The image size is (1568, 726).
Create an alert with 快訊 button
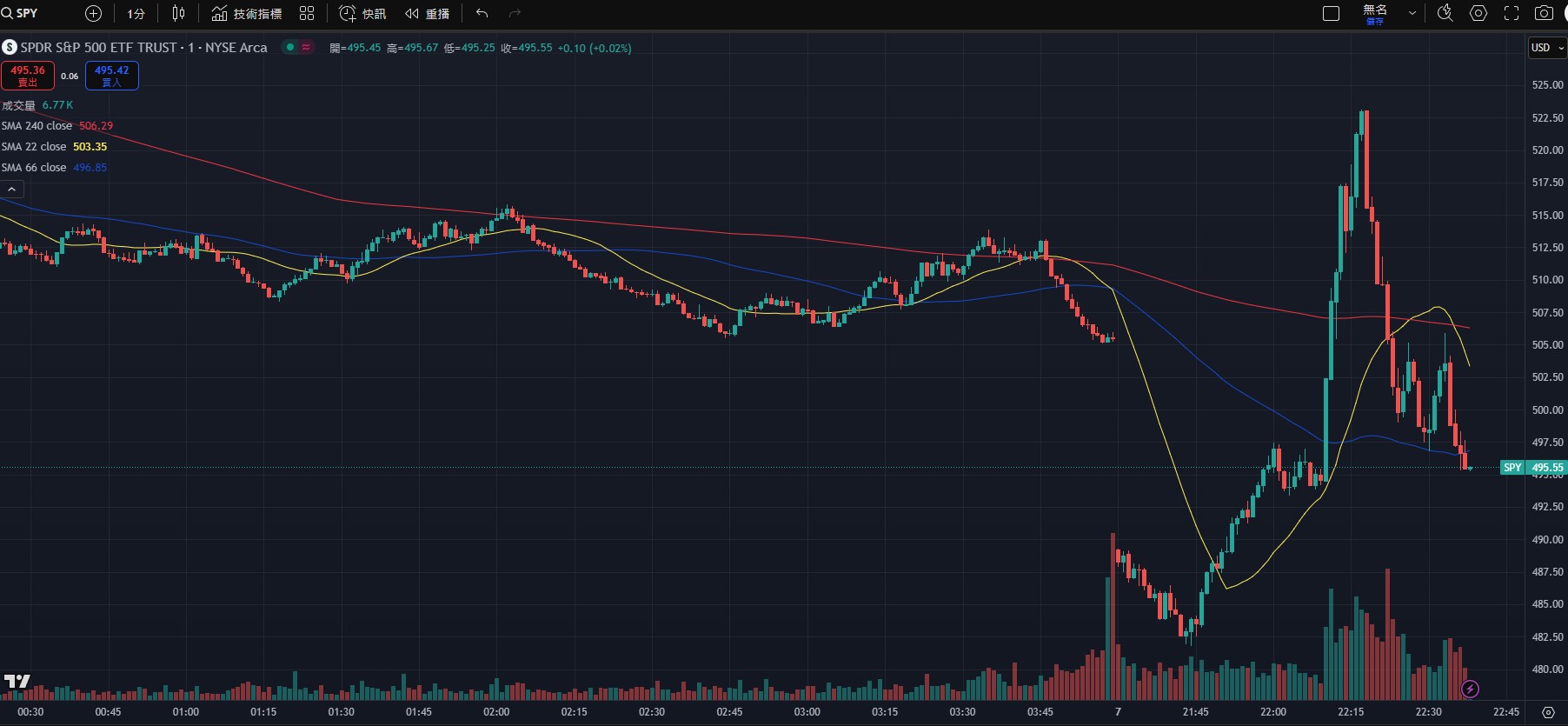point(362,13)
